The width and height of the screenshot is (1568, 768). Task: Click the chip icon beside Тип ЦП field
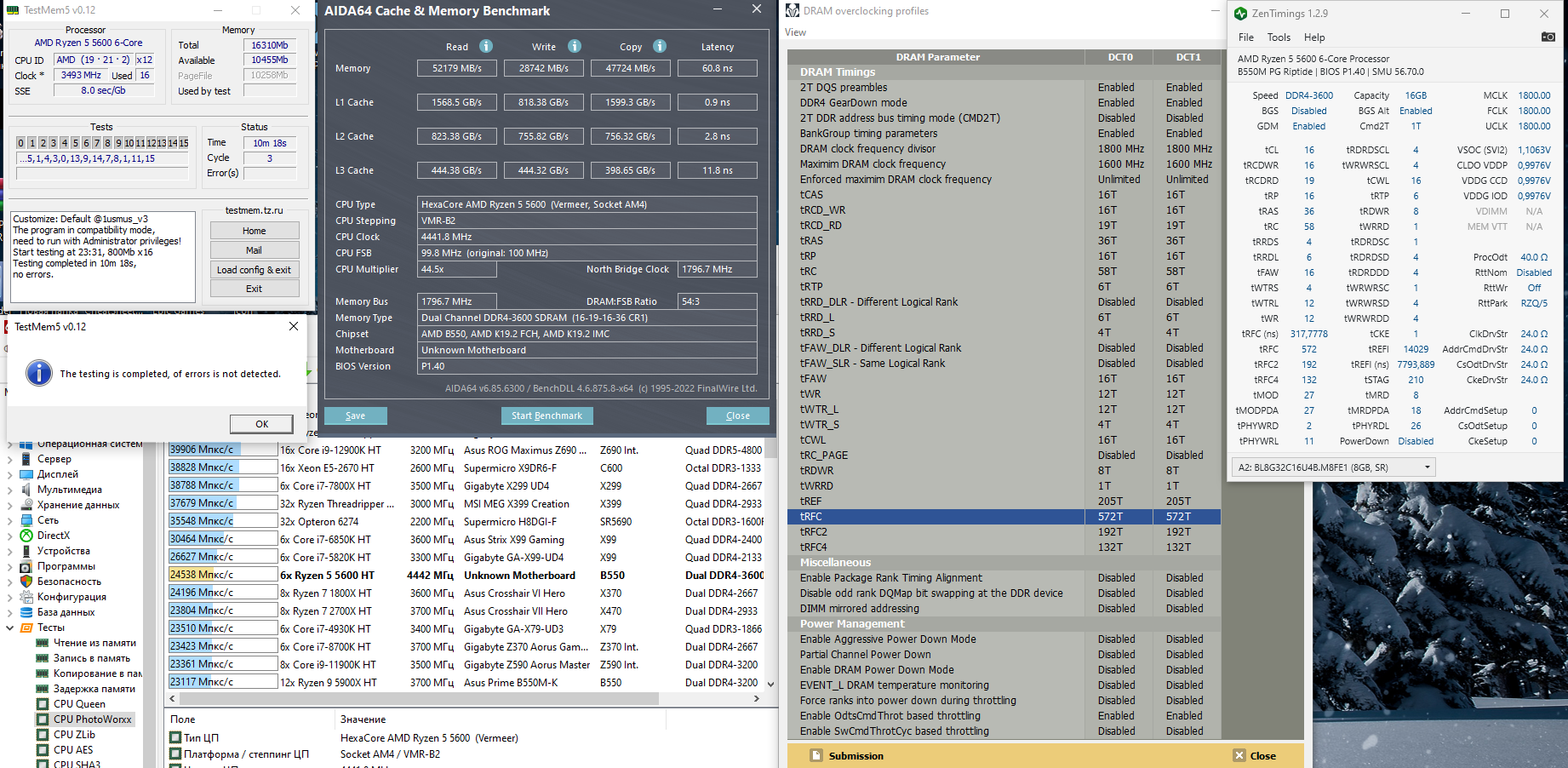175,737
